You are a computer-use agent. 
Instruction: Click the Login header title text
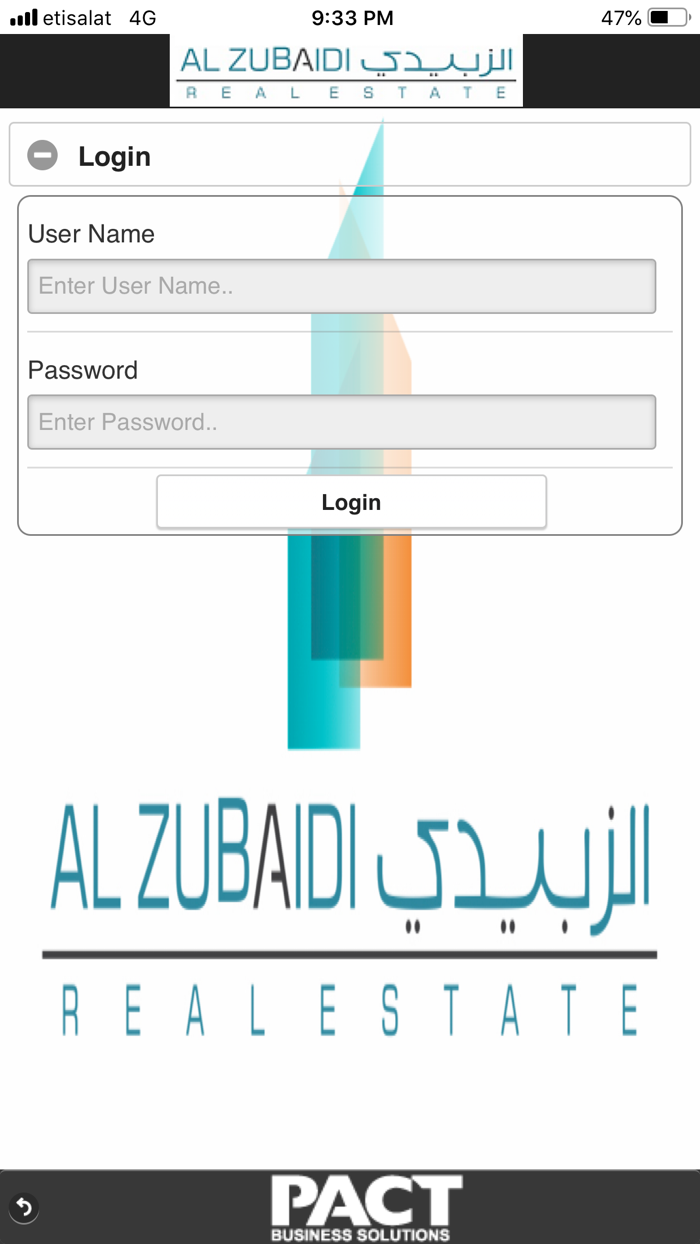[x=114, y=156]
